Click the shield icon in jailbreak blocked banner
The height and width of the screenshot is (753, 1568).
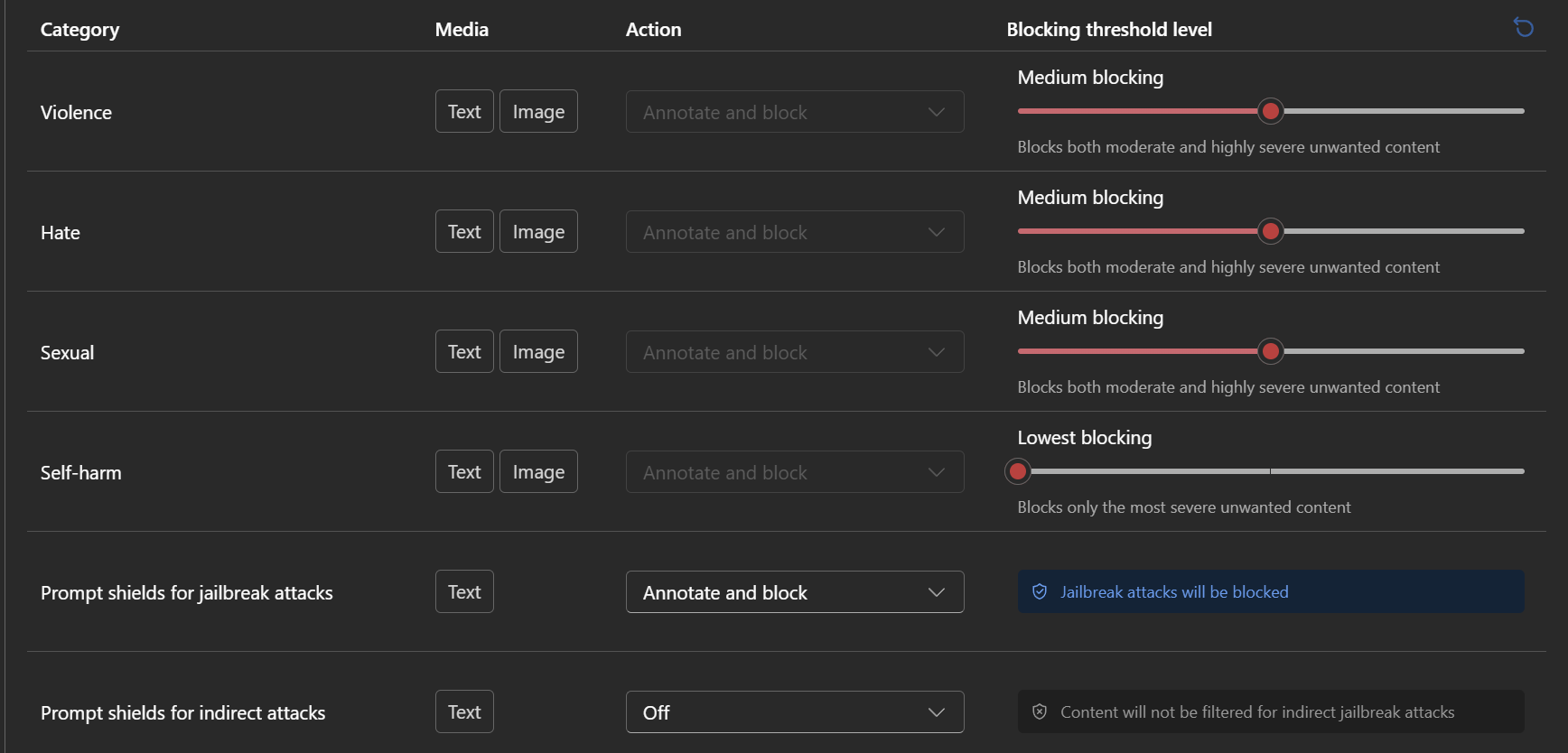[1040, 591]
